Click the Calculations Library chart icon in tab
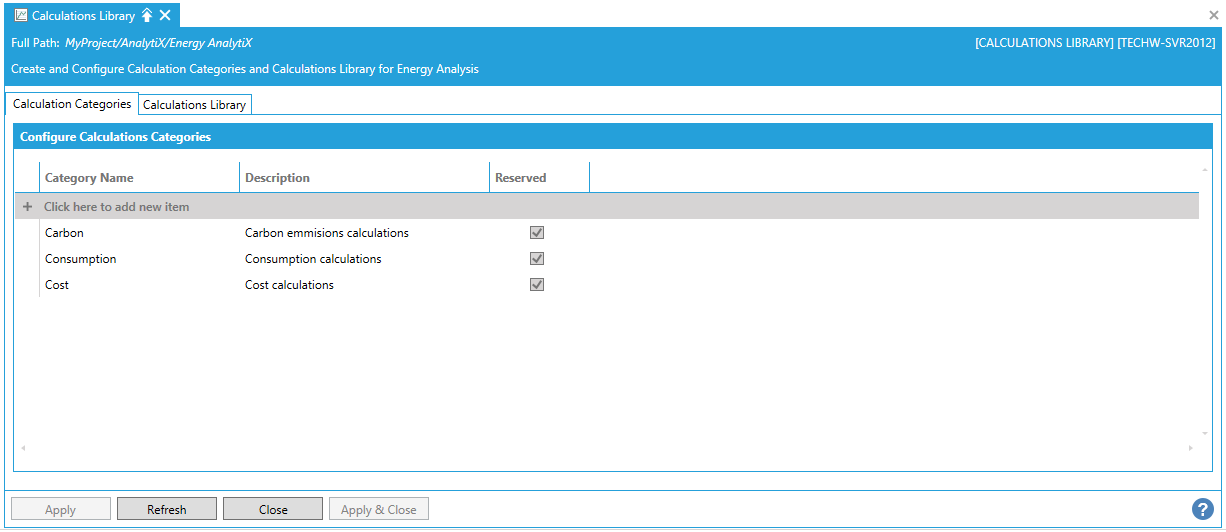 tap(21, 15)
